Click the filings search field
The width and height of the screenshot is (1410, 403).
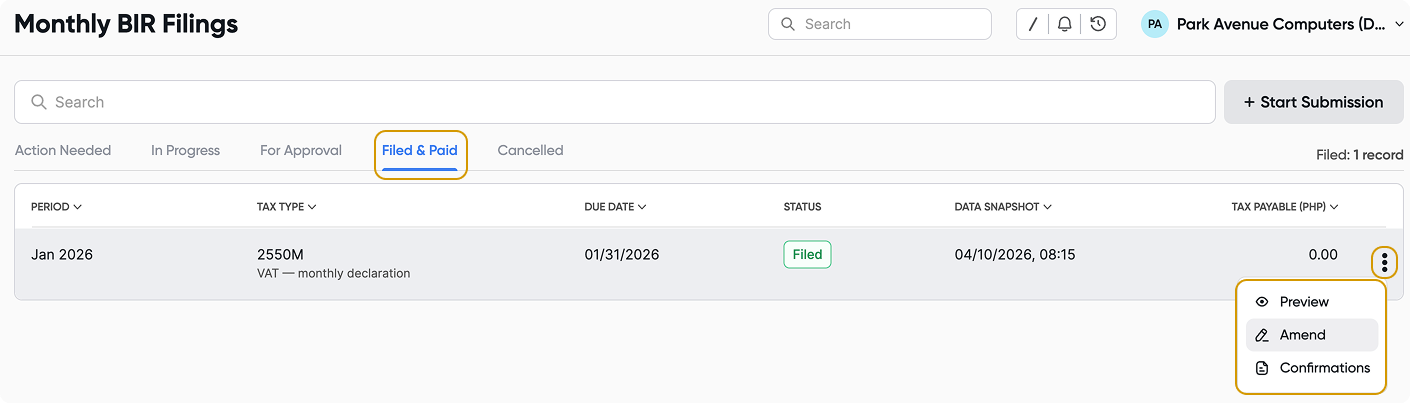[x=614, y=102]
